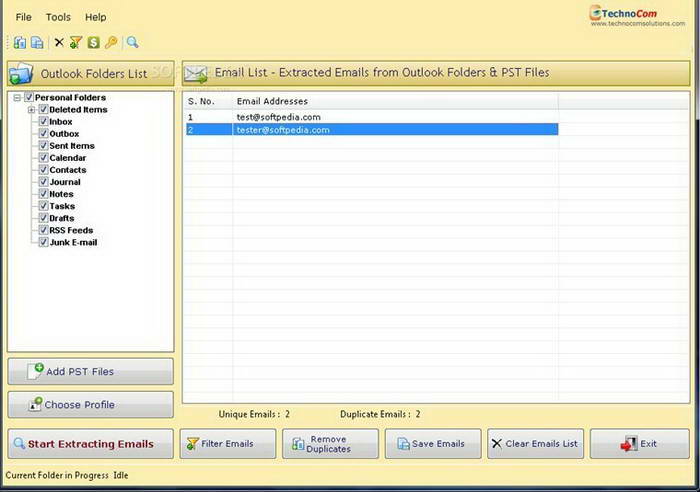
Task: Select the Sent Items folder label
Action: click(x=72, y=146)
